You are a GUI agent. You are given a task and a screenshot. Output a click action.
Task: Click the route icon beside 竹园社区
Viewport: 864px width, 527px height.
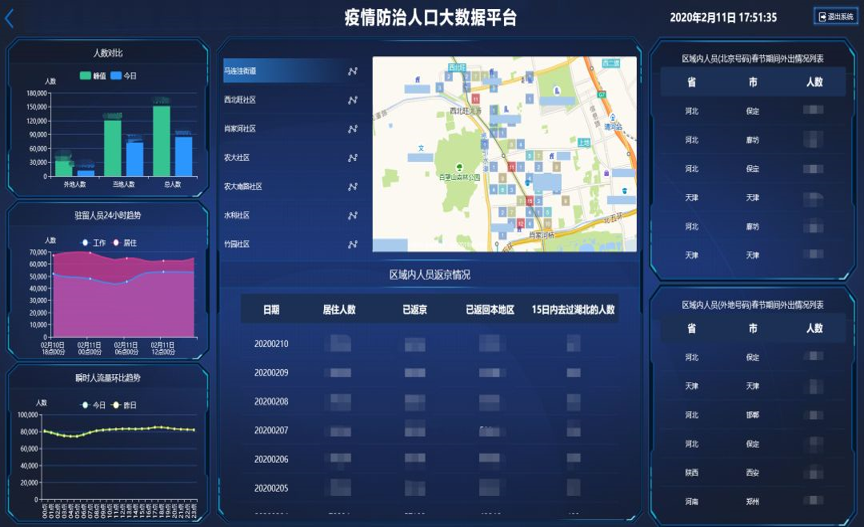pos(352,243)
